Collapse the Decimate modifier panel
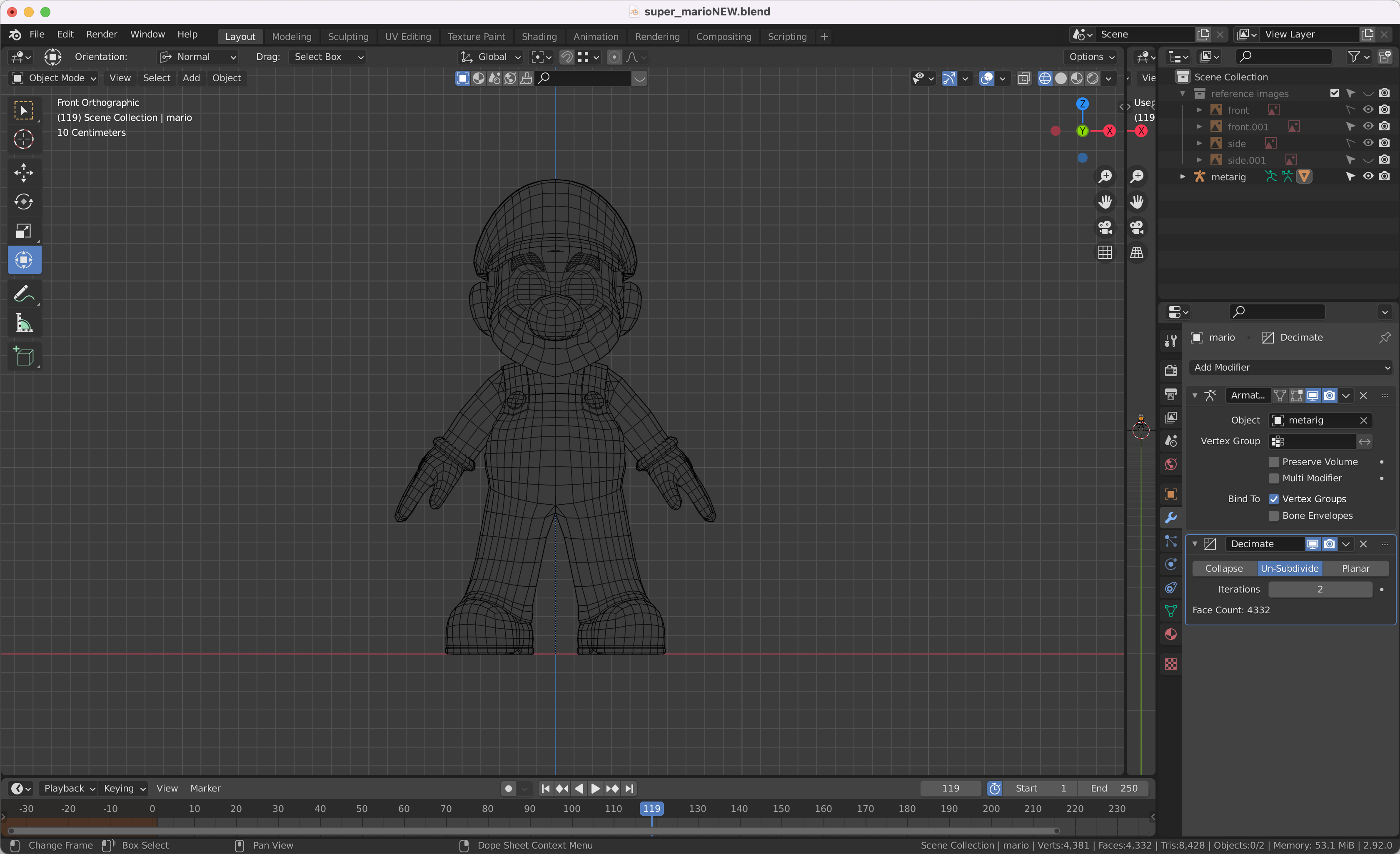The height and width of the screenshot is (854, 1400). pyautogui.click(x=1195, y=544)
